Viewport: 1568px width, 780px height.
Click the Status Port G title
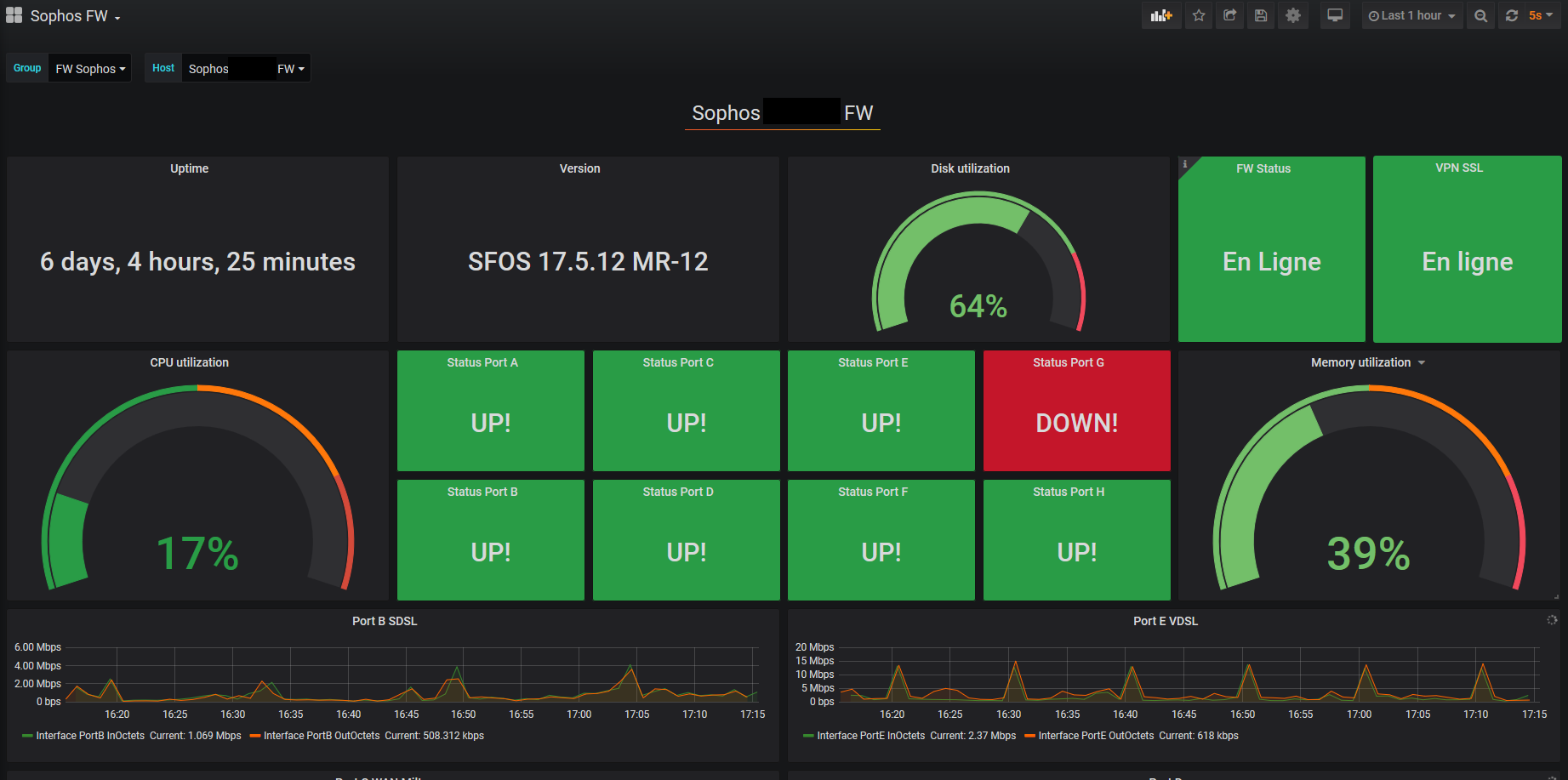[1069, 362]
